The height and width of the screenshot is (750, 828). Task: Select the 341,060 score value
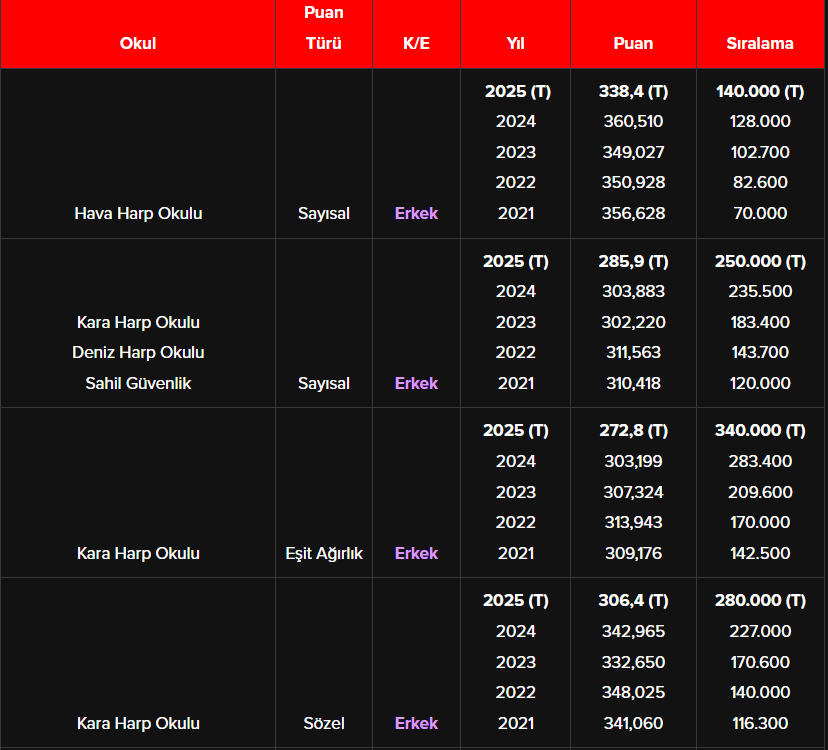(633, 724)
